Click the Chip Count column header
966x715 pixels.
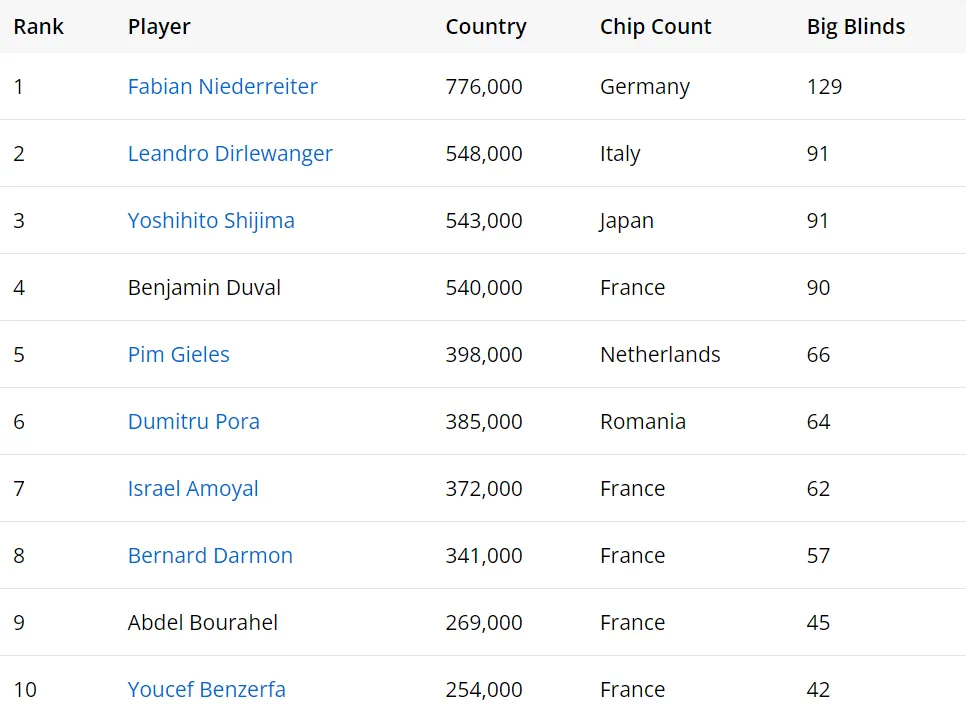(655, 27)
